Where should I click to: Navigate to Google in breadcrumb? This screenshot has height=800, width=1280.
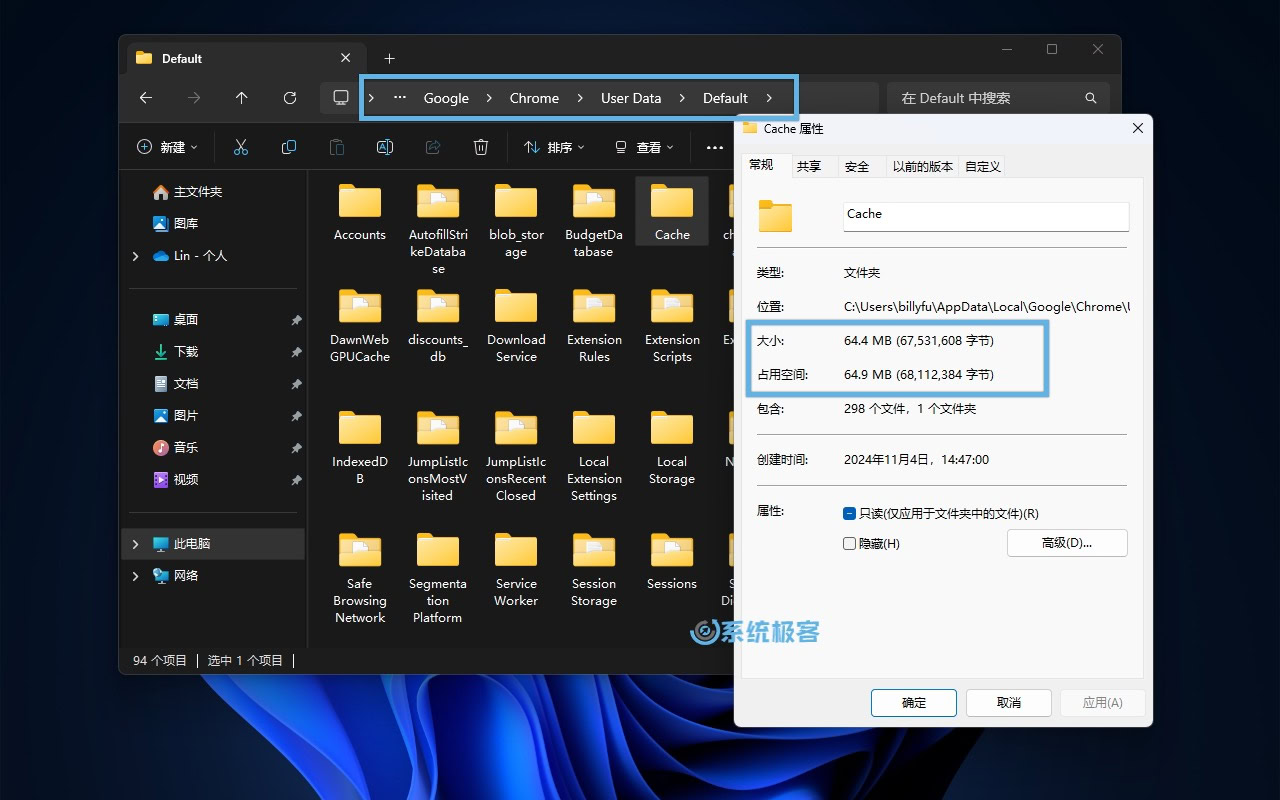pyautogui.click(x=446, y=98)
